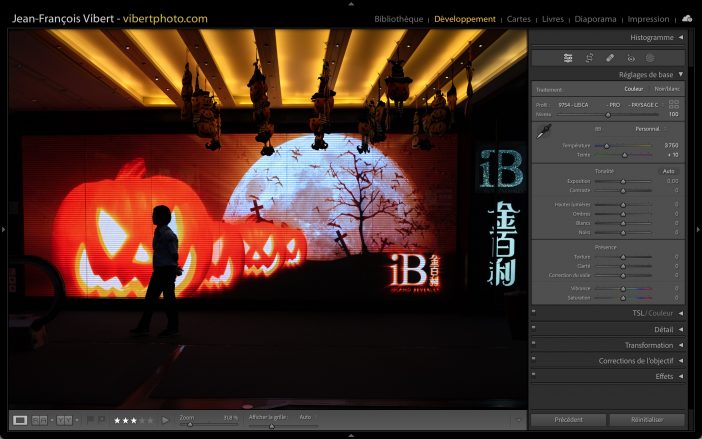Collapse the Réglages de base panel
702x439 pixels.
pos(681,74)
